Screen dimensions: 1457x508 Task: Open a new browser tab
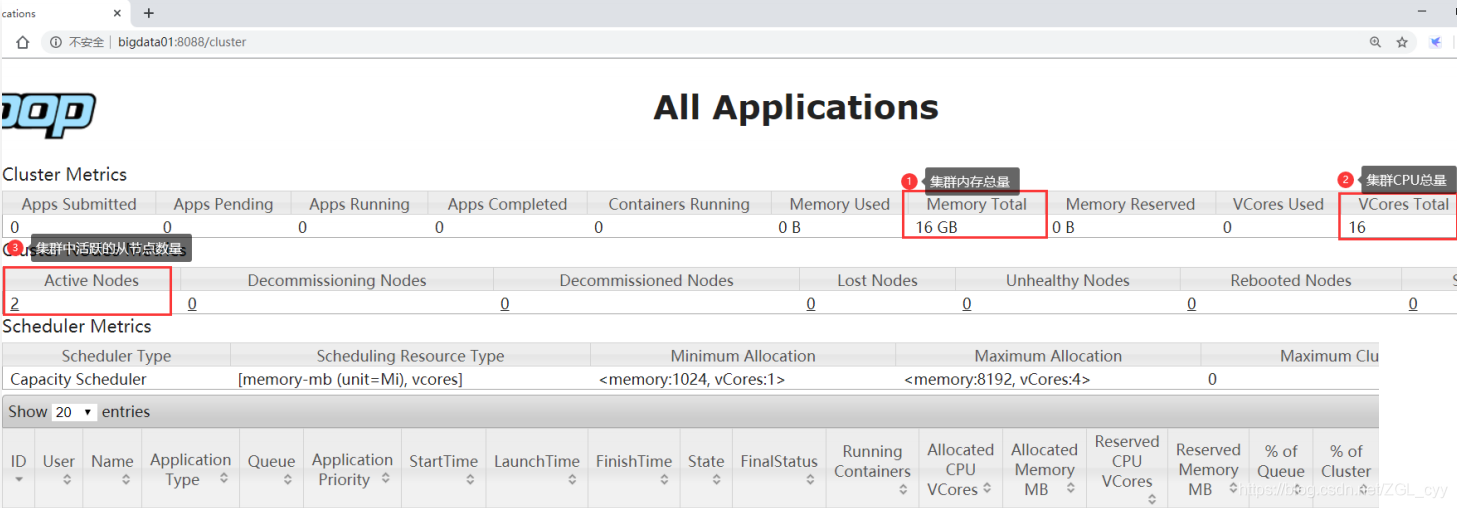click(149, 13)
